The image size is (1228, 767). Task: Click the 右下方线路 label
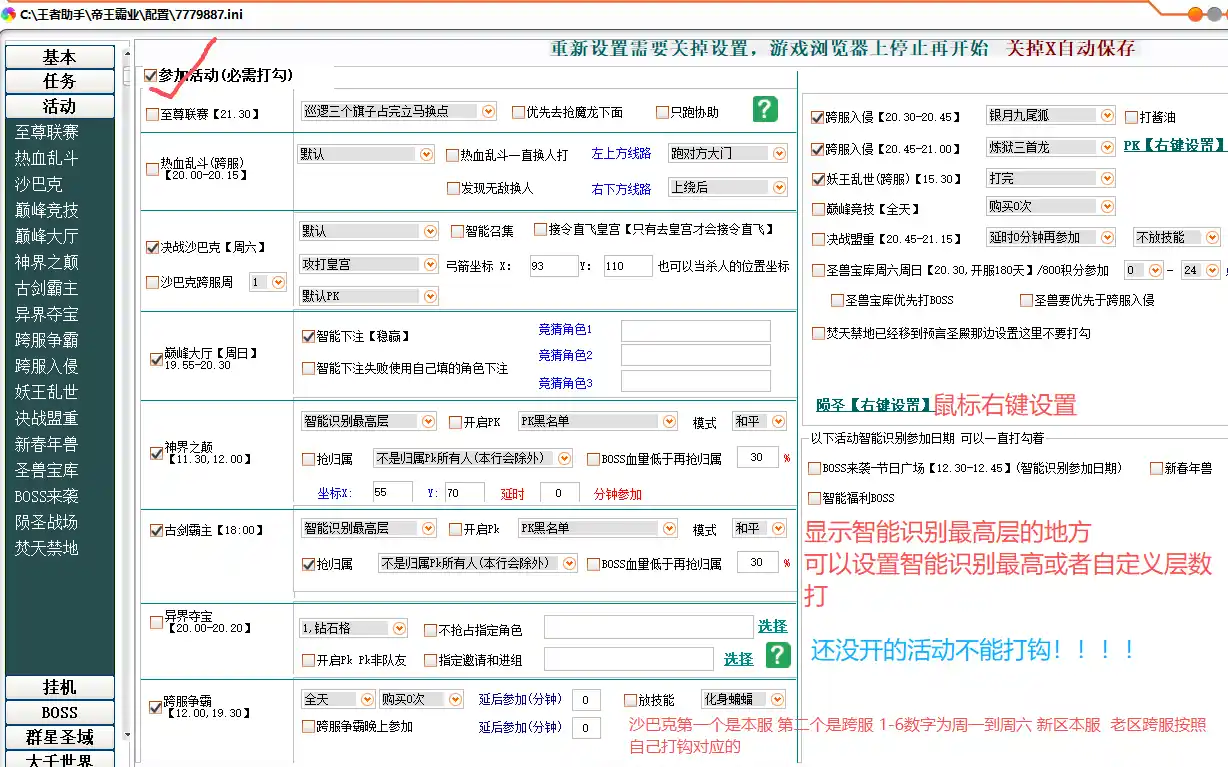(x=621, y=188)
